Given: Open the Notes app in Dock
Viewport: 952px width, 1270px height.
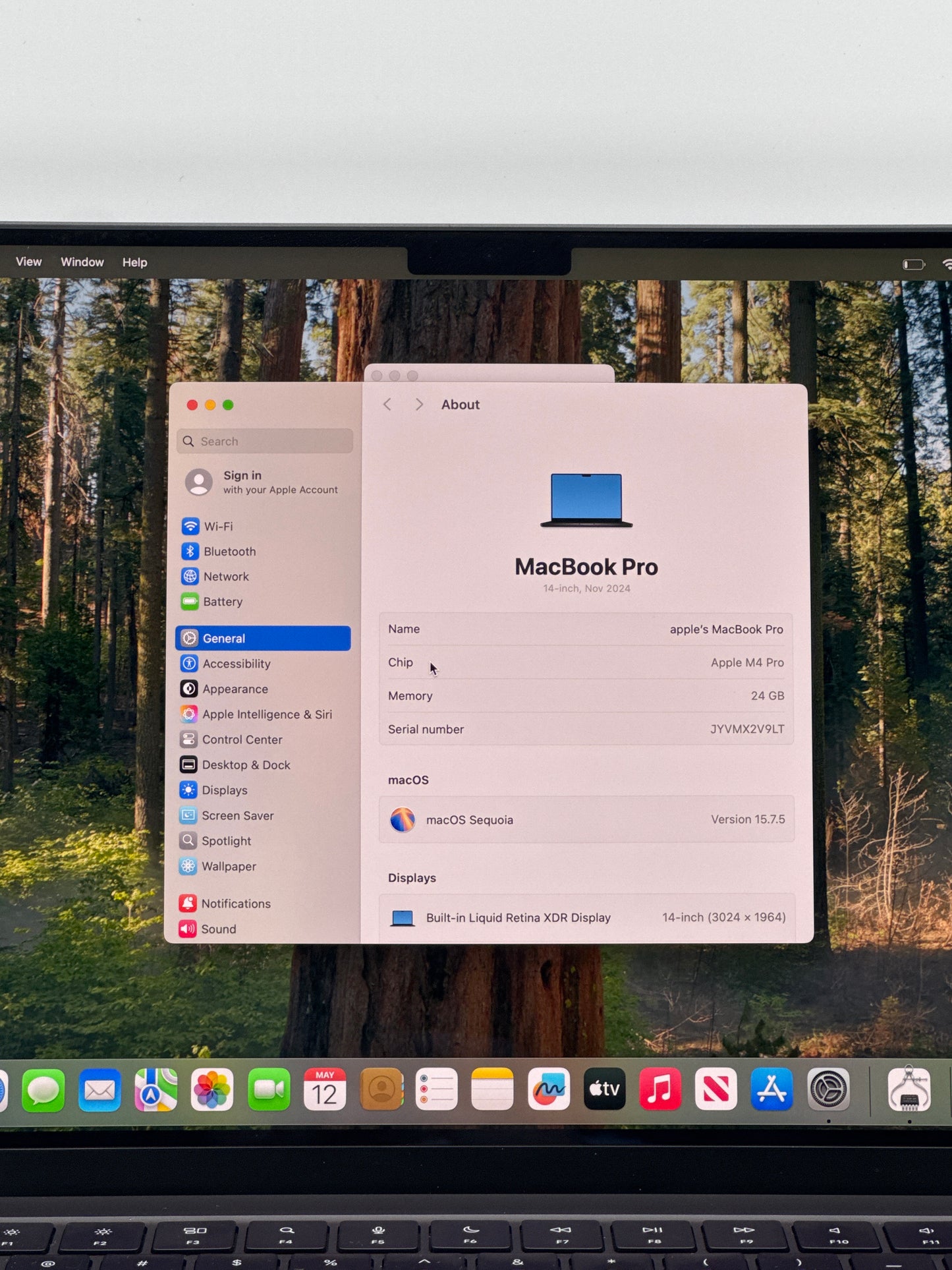Looking at the screenshot, I should click(x=492, y=1089).
